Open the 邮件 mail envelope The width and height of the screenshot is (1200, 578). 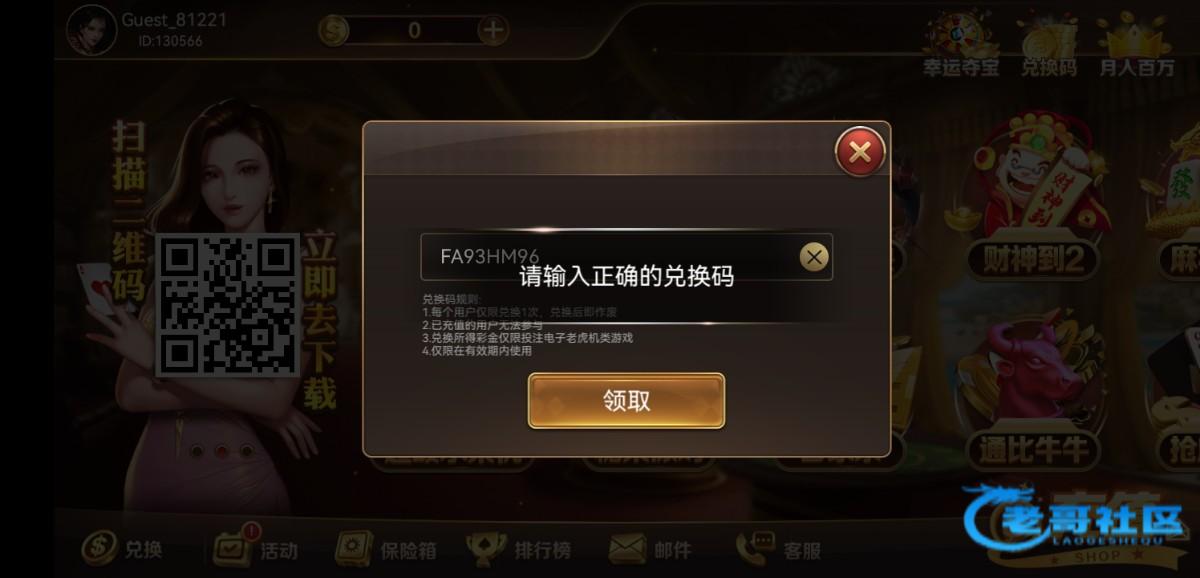pos(650,548)
